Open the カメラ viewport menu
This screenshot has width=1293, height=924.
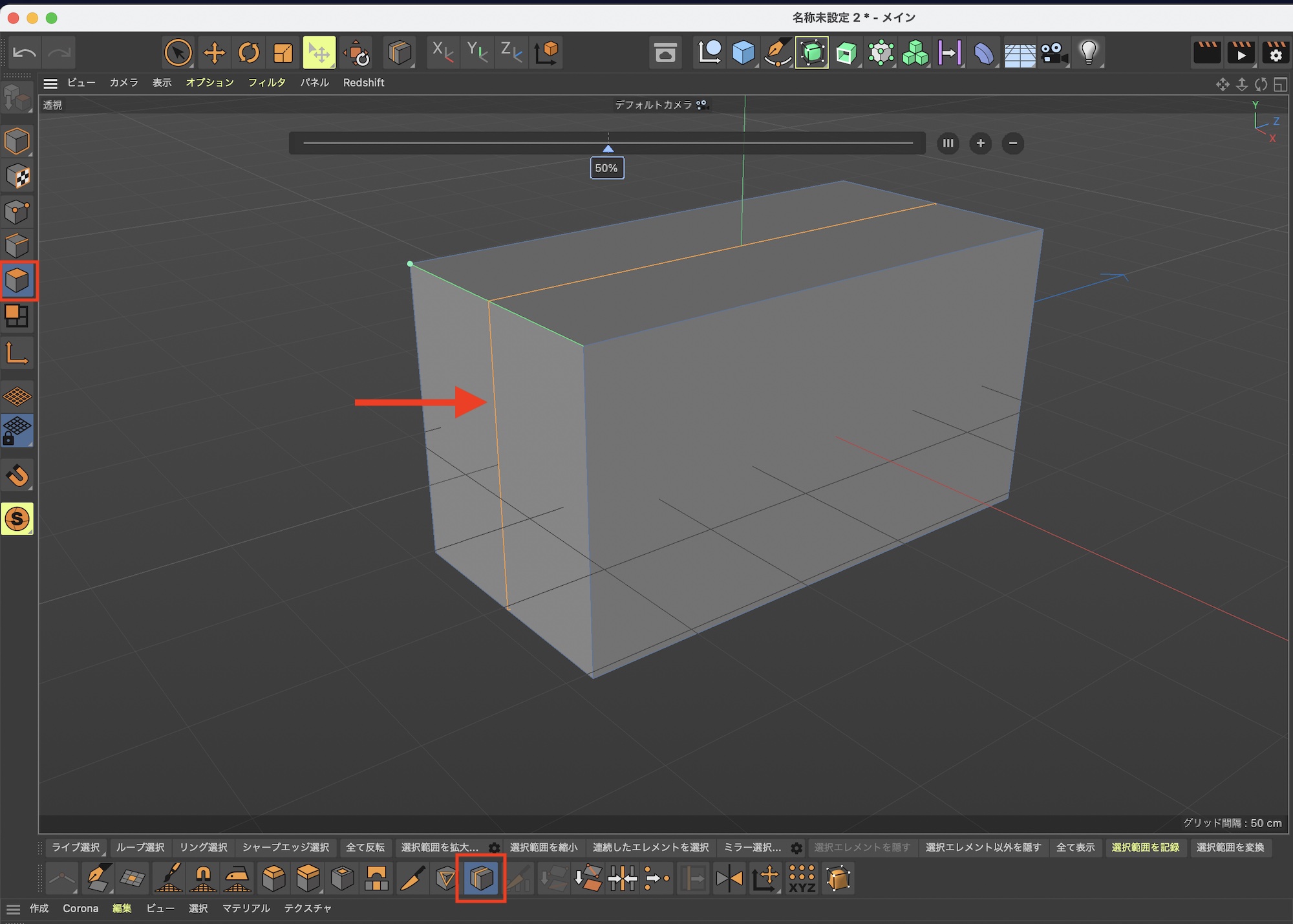point(123,83)
